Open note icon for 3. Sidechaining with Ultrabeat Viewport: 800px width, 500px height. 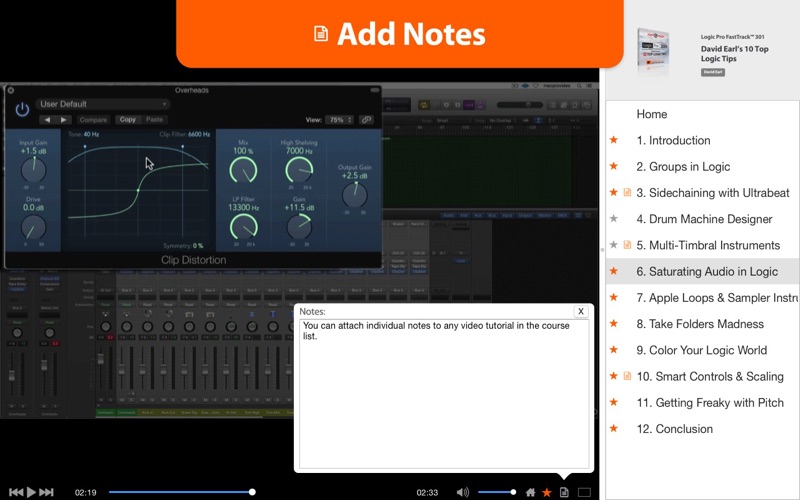tap(627, 192)
